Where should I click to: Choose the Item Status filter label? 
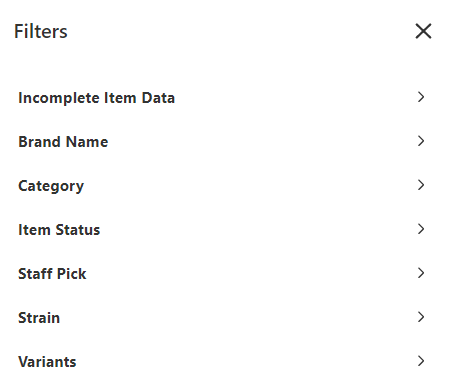click(59, 230)
